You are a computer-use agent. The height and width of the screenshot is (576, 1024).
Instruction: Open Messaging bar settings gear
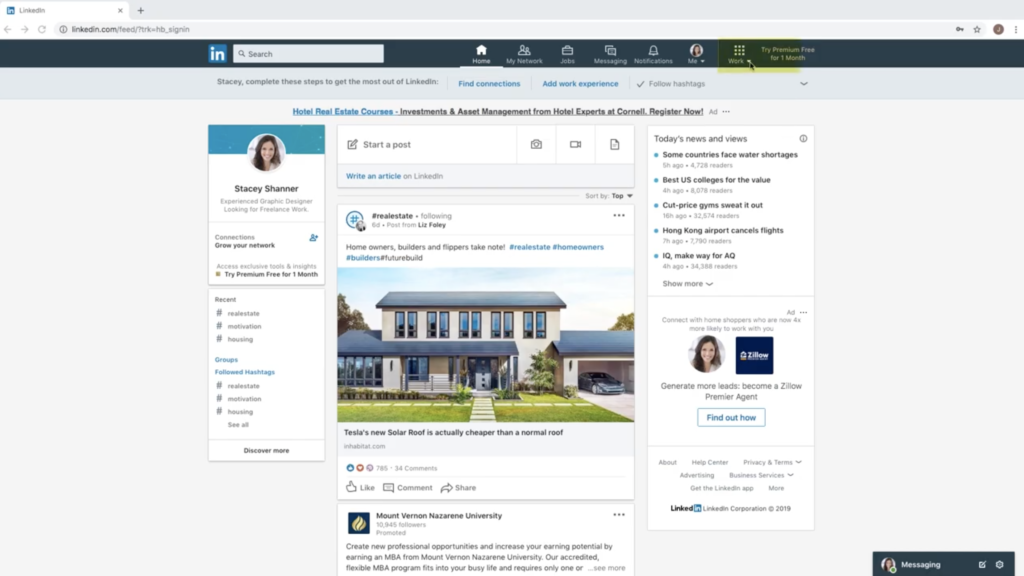(999, 564)
